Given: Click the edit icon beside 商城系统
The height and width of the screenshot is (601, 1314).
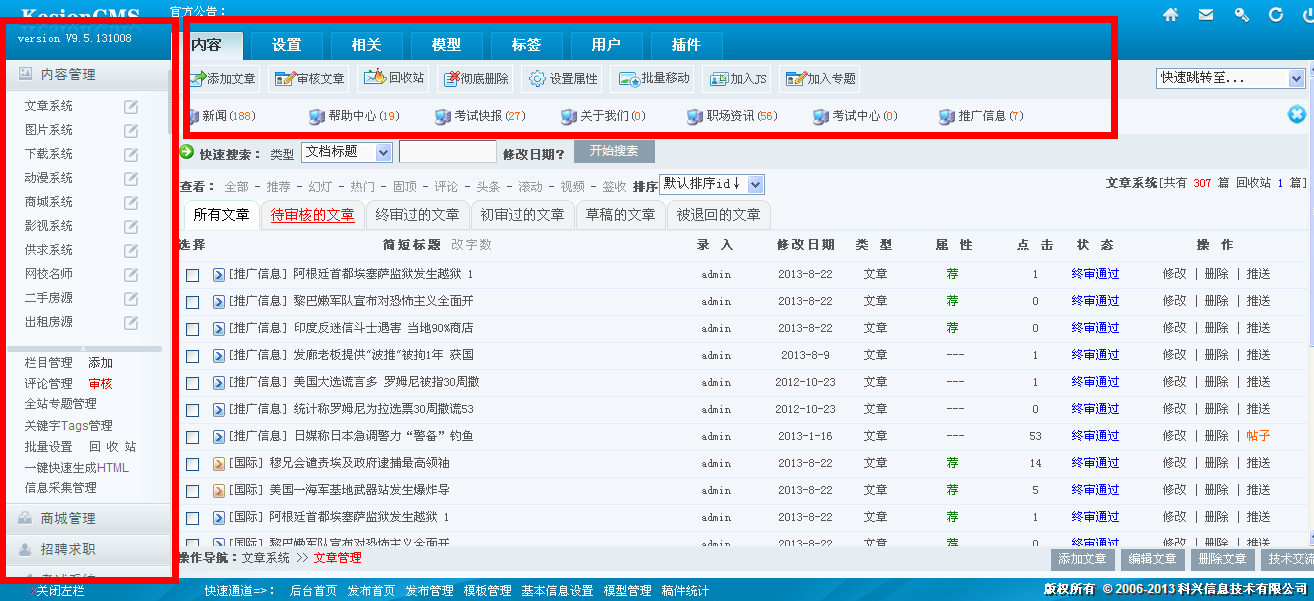Looking at the screenshot, I should coord(131,202).
